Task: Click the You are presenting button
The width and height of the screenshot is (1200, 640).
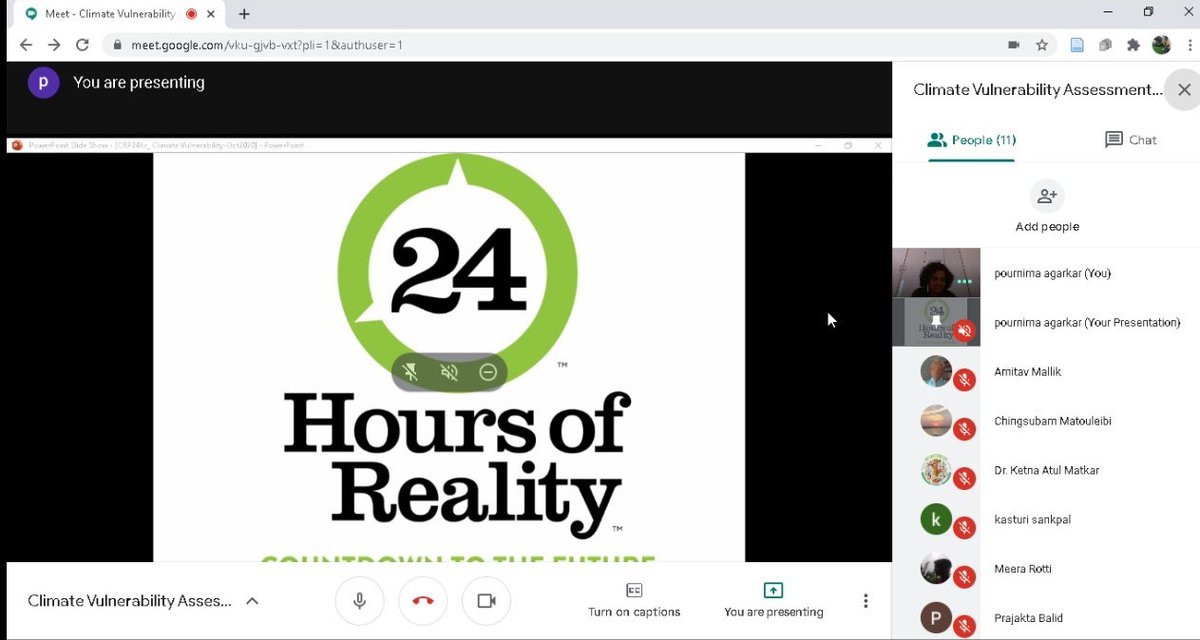Action: point(773,601)
